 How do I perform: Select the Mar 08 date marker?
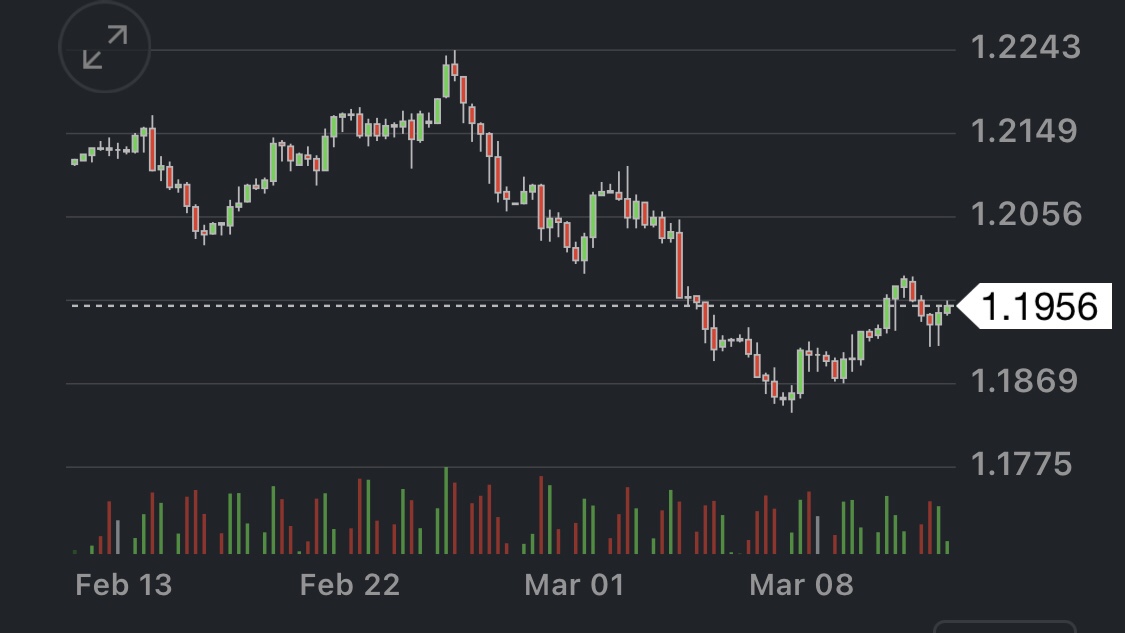[801, 584]
